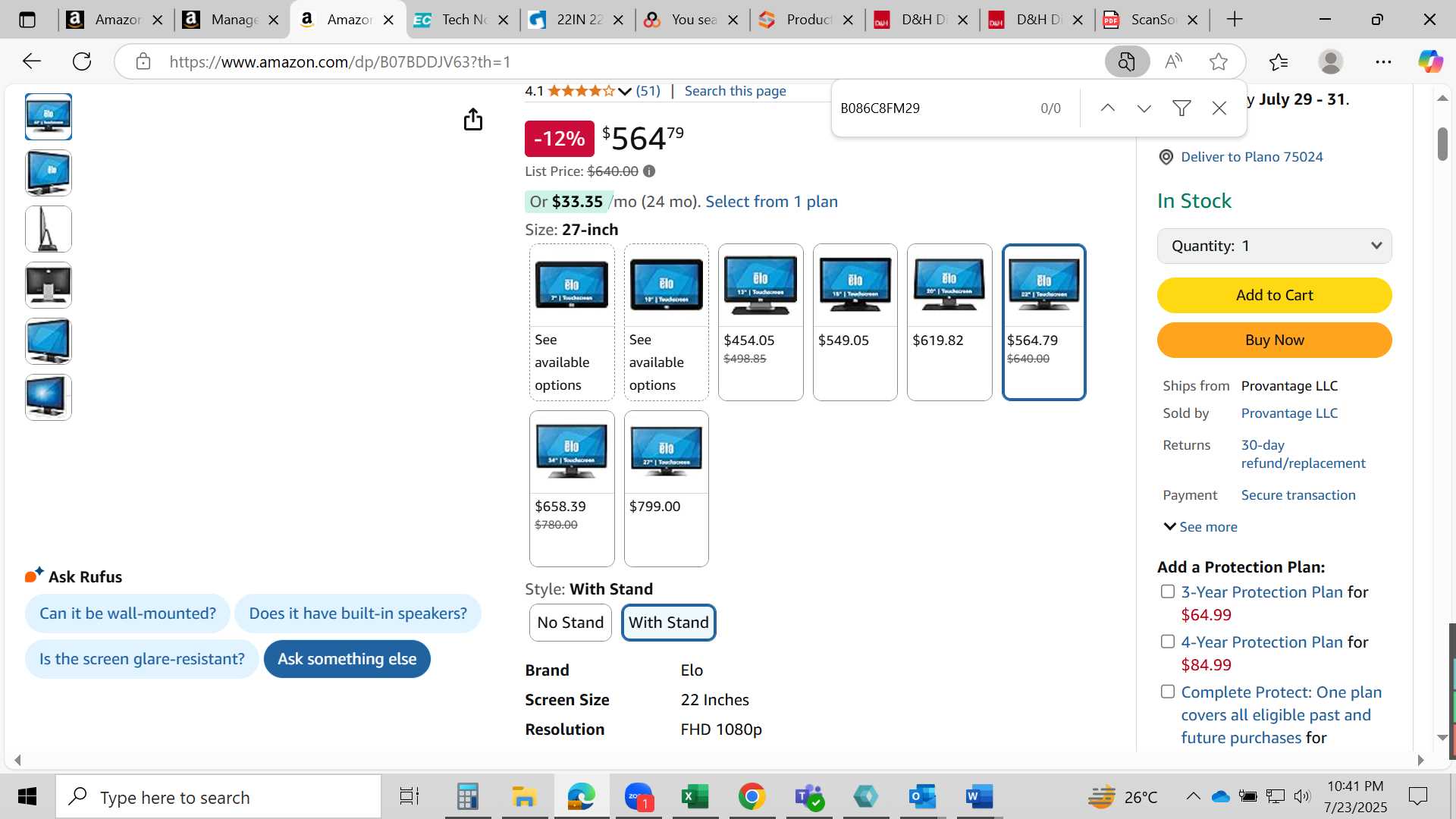Click Select from 1 plan link

tap(771, 202)
